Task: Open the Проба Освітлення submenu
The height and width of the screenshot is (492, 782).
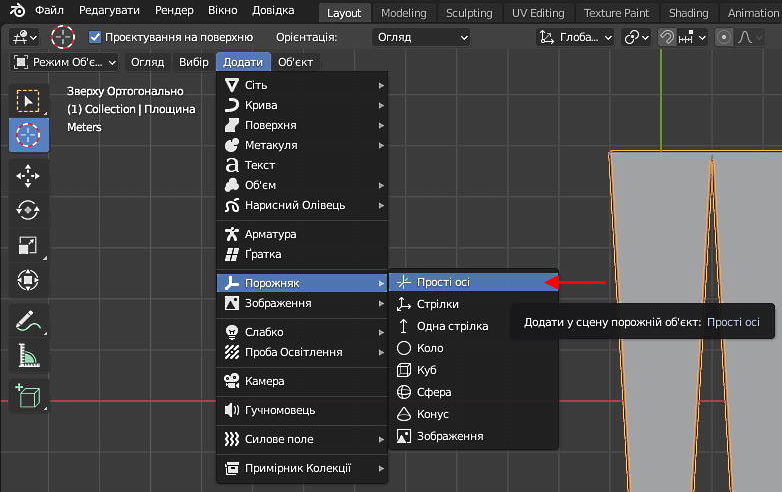Action: click(x=302, y=352)
